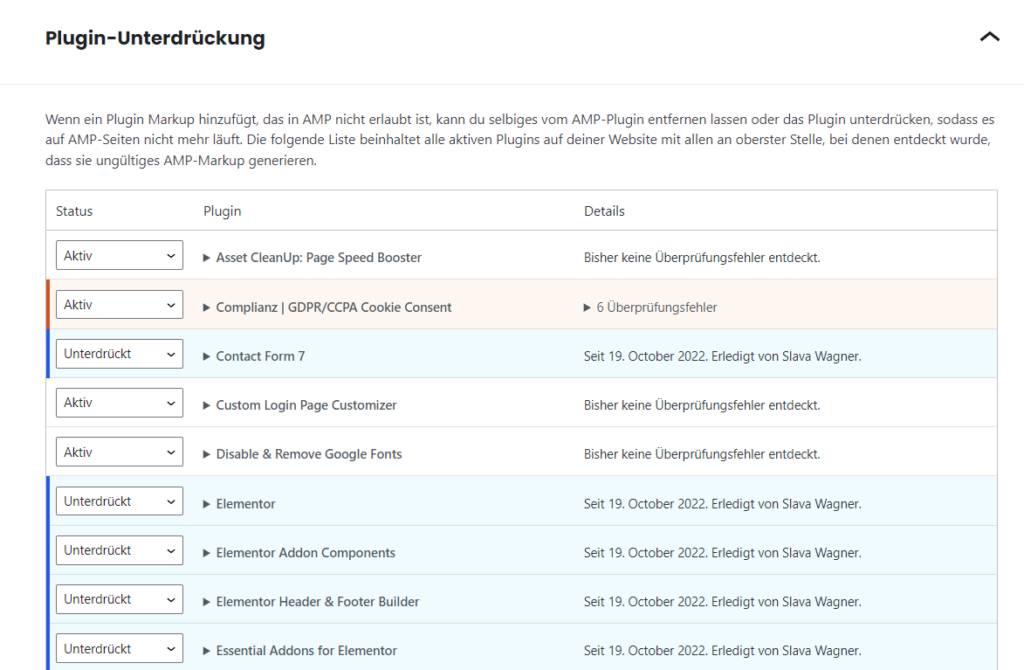This screenshot has height=670, width=1024.
Task: Collapse the Plugin-Unterdrückung section chevron
Action: pyautogui.click(x=989, y=37)
